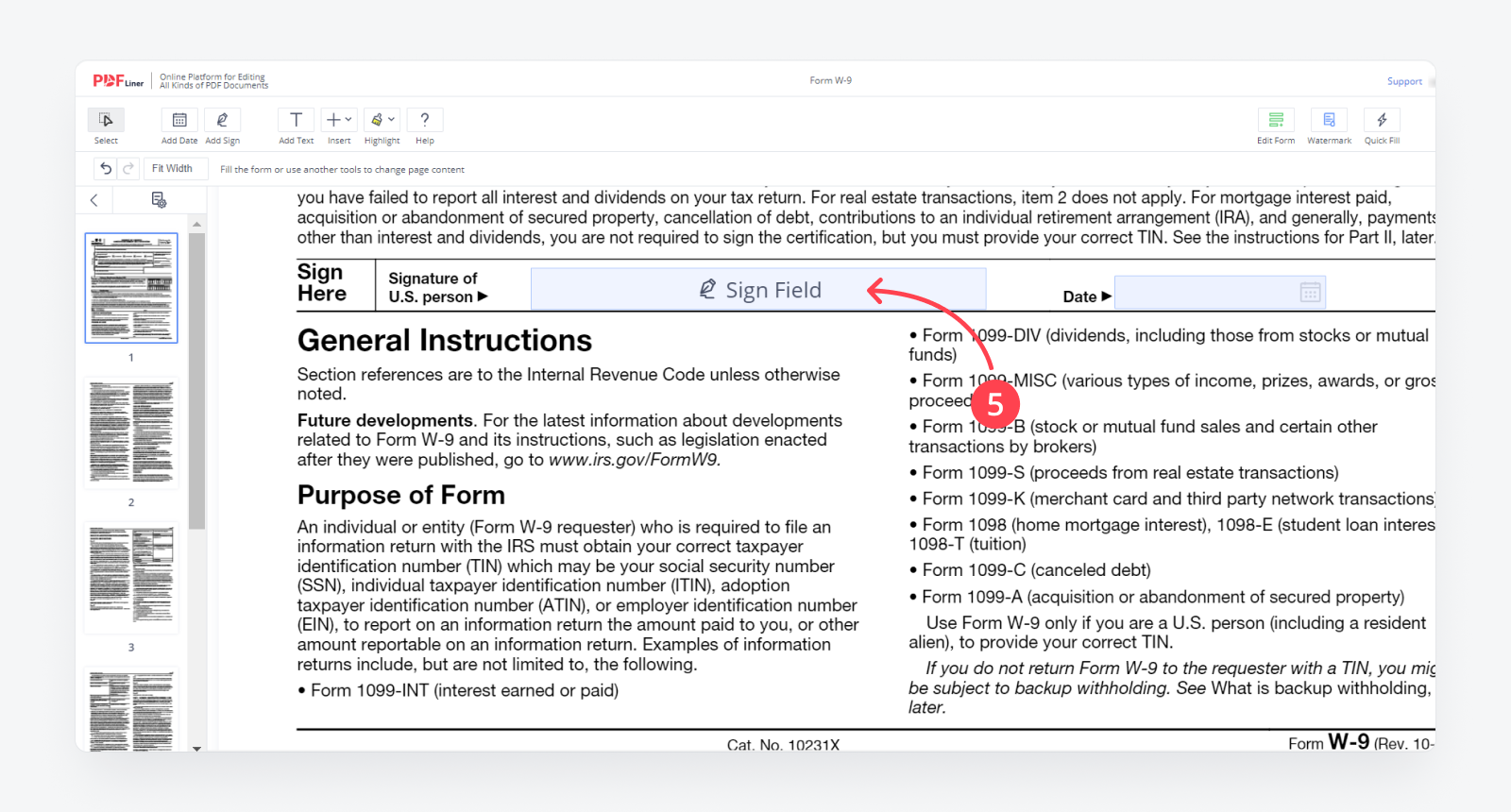Open the partially visible fourth page thumbnail
1511x812 pixels.
point(131,709)
